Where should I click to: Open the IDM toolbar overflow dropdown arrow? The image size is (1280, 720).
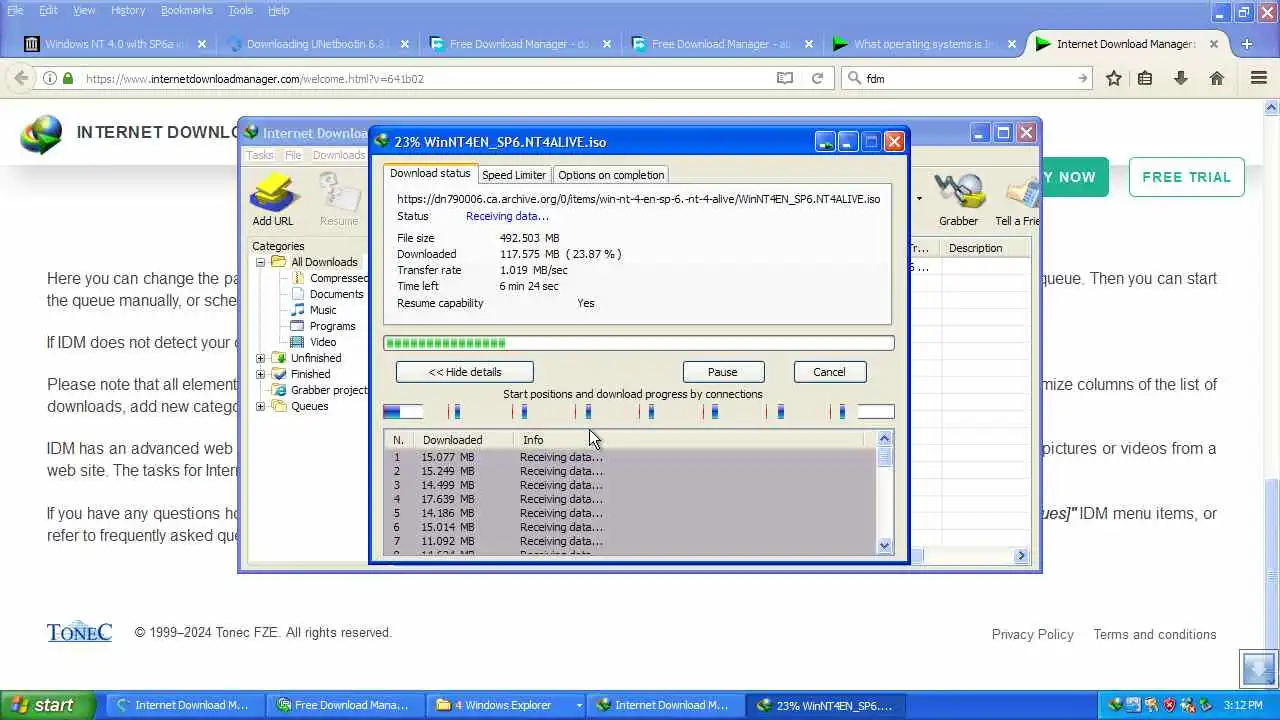pos(918,198)
